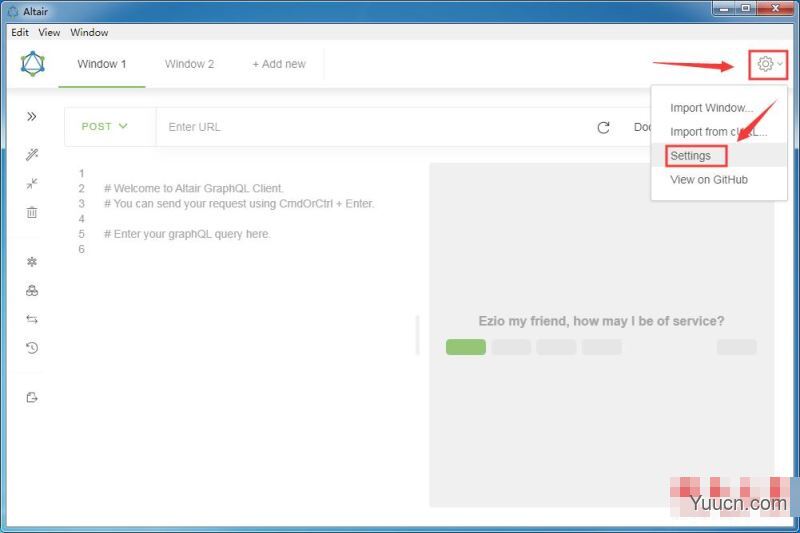Open the snowflake icon in sidebar
800x533 pixels.
pos(32,262)
